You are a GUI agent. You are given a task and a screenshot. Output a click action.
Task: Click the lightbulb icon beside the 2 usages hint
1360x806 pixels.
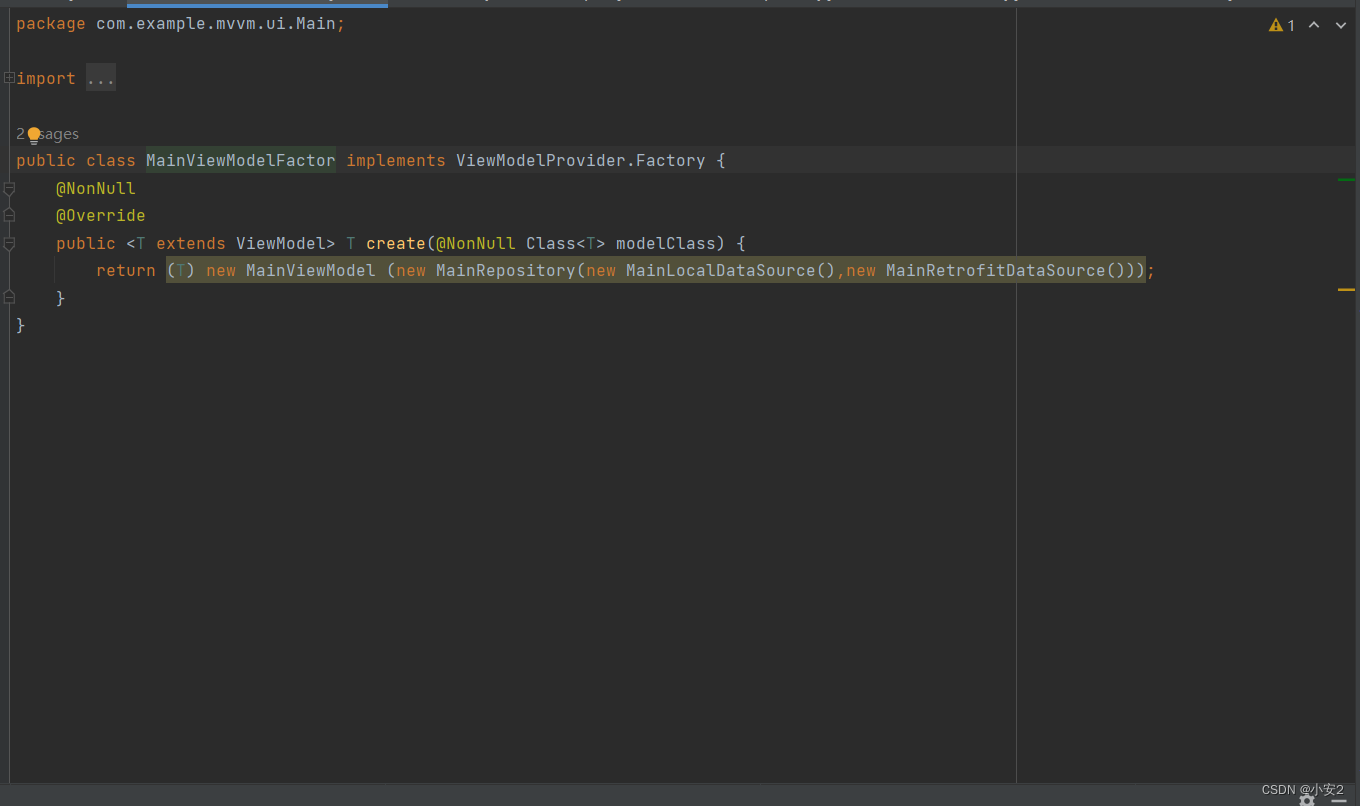pyautogui.click(x=34, y=134)
